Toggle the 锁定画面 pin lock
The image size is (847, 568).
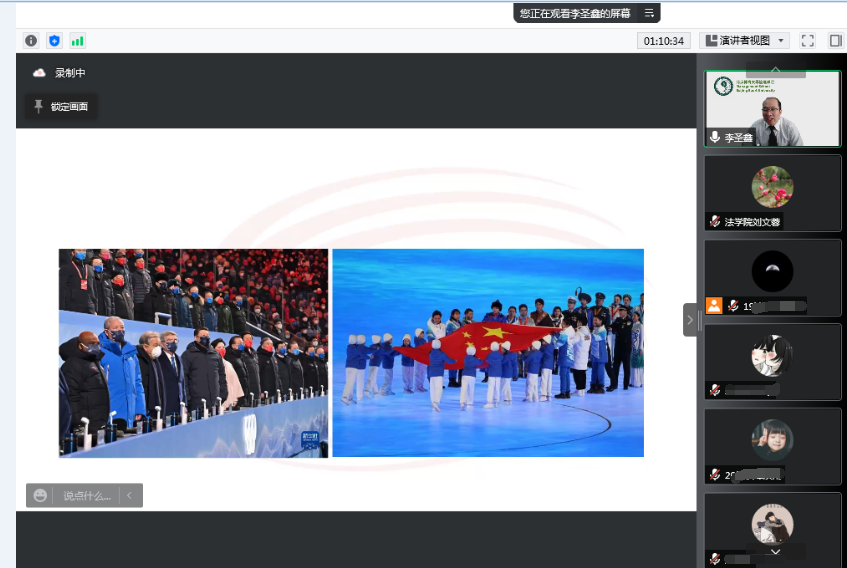[x=61, y=106]
